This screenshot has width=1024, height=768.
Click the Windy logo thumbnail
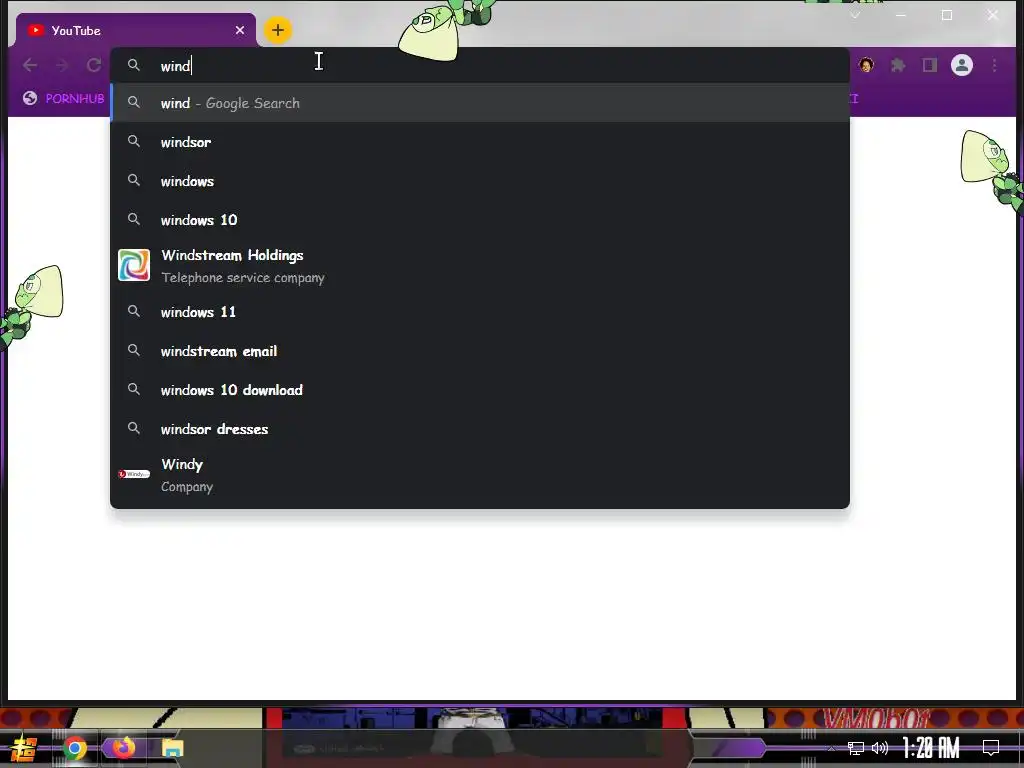134,474
